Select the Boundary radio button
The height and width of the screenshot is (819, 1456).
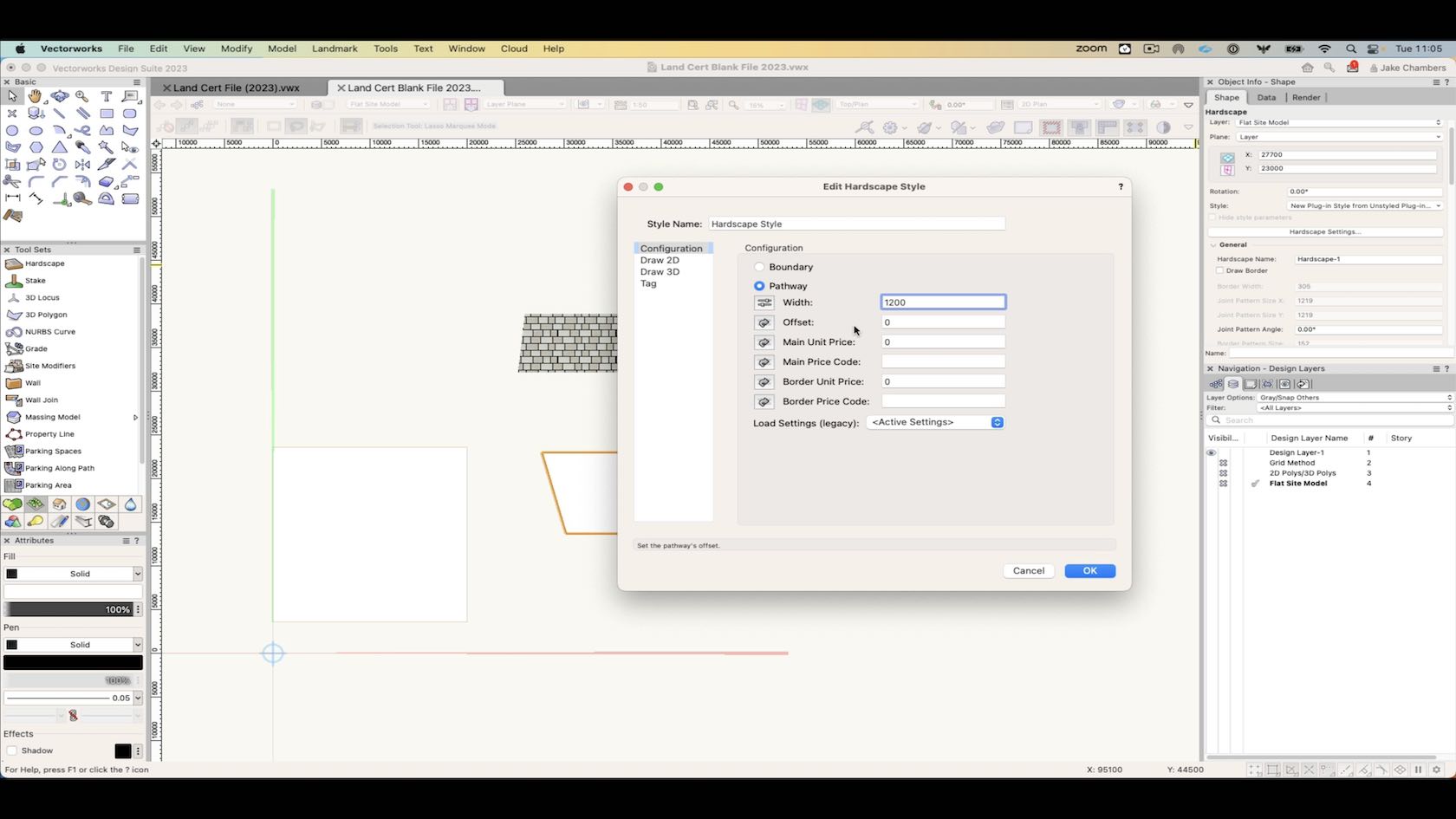click(x=760, y=267)
